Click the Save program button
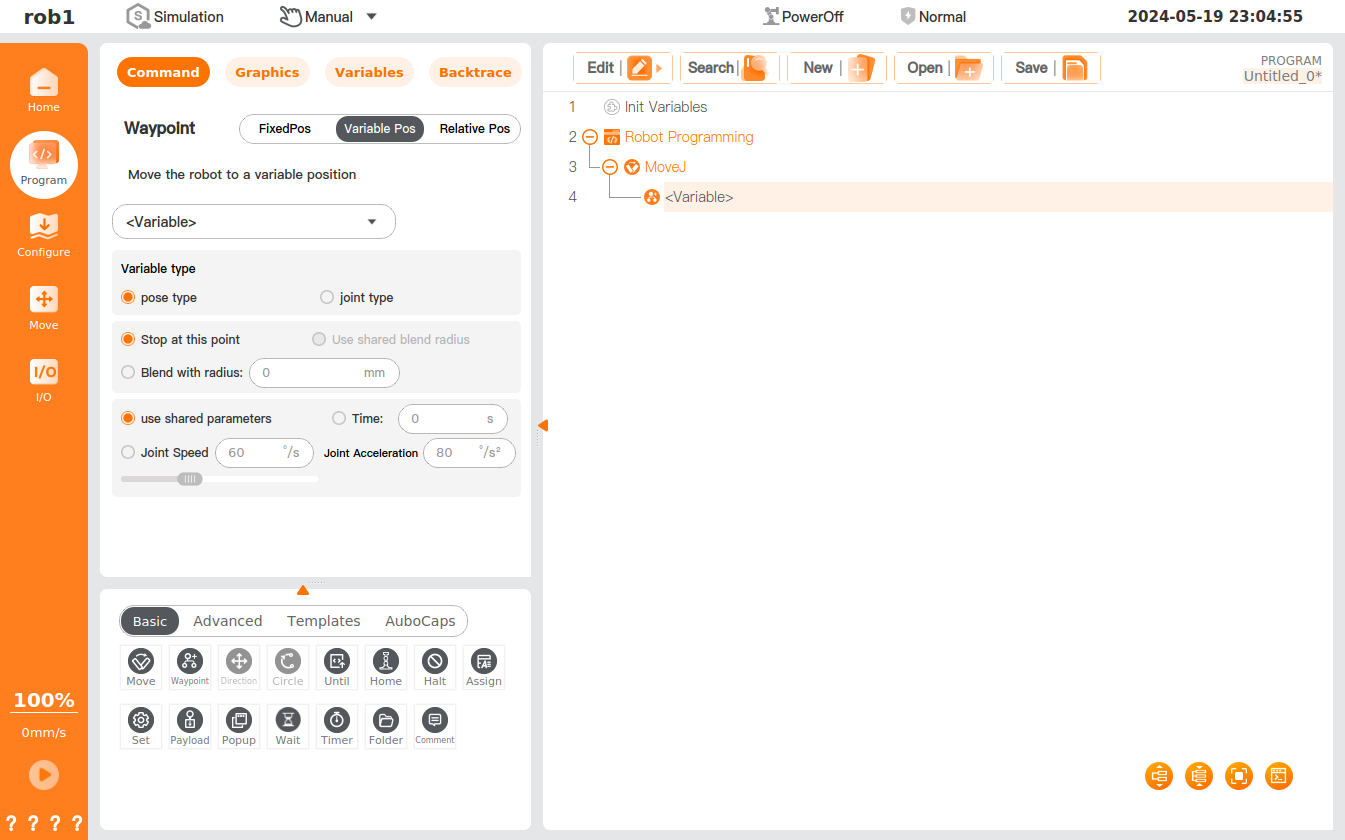Image resolution: width=1345 pixels, height=840 pixels. (x=1049, y=68)
